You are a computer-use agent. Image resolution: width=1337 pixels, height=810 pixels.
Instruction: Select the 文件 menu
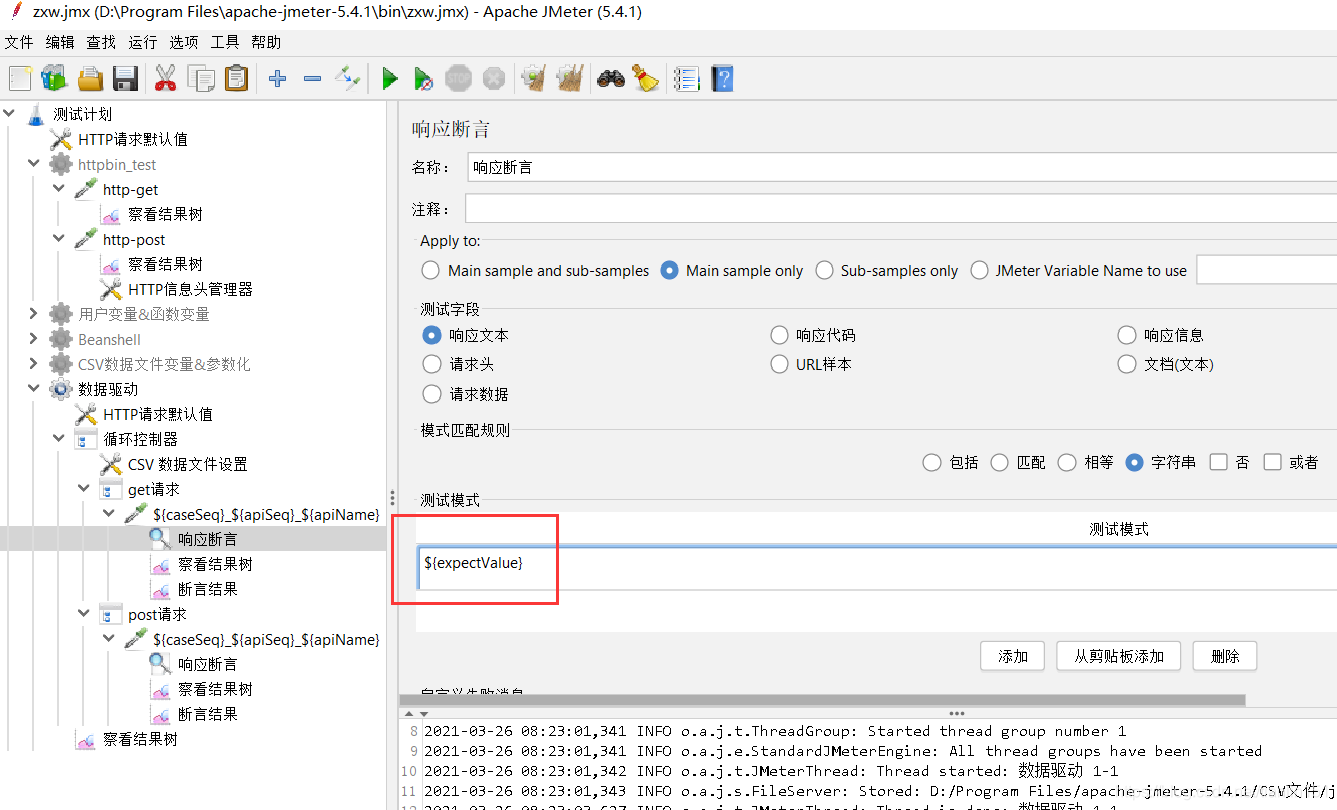tap(19, 42)
